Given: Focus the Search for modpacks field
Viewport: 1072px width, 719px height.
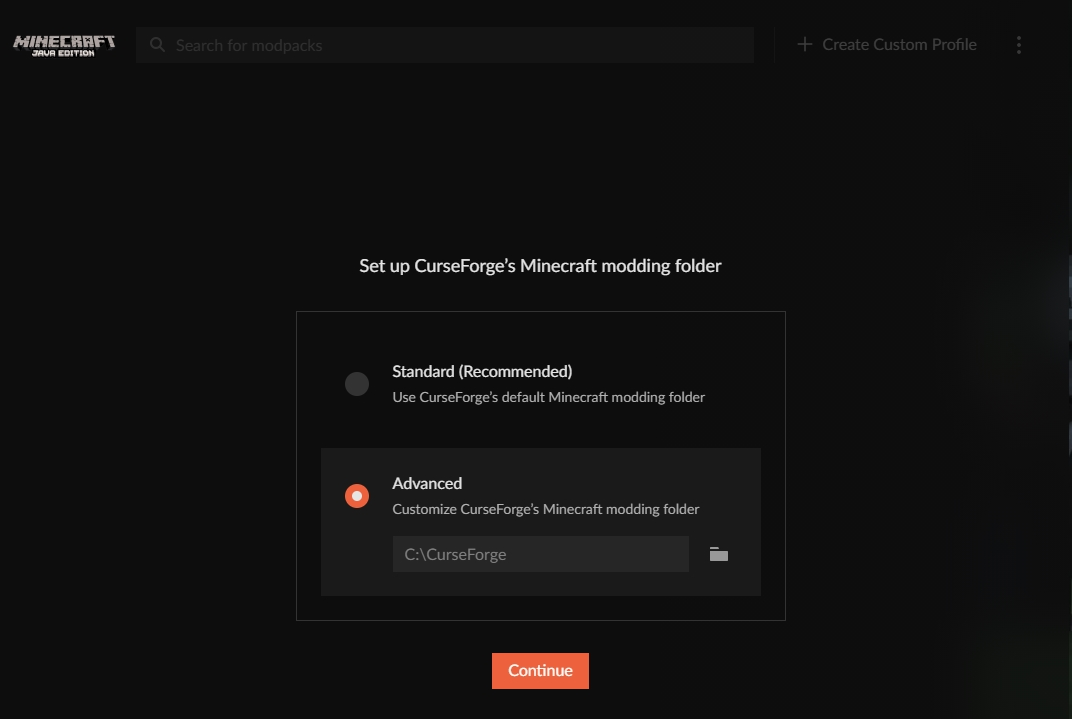Looking at the screenshot, I should tap(445, 45).
